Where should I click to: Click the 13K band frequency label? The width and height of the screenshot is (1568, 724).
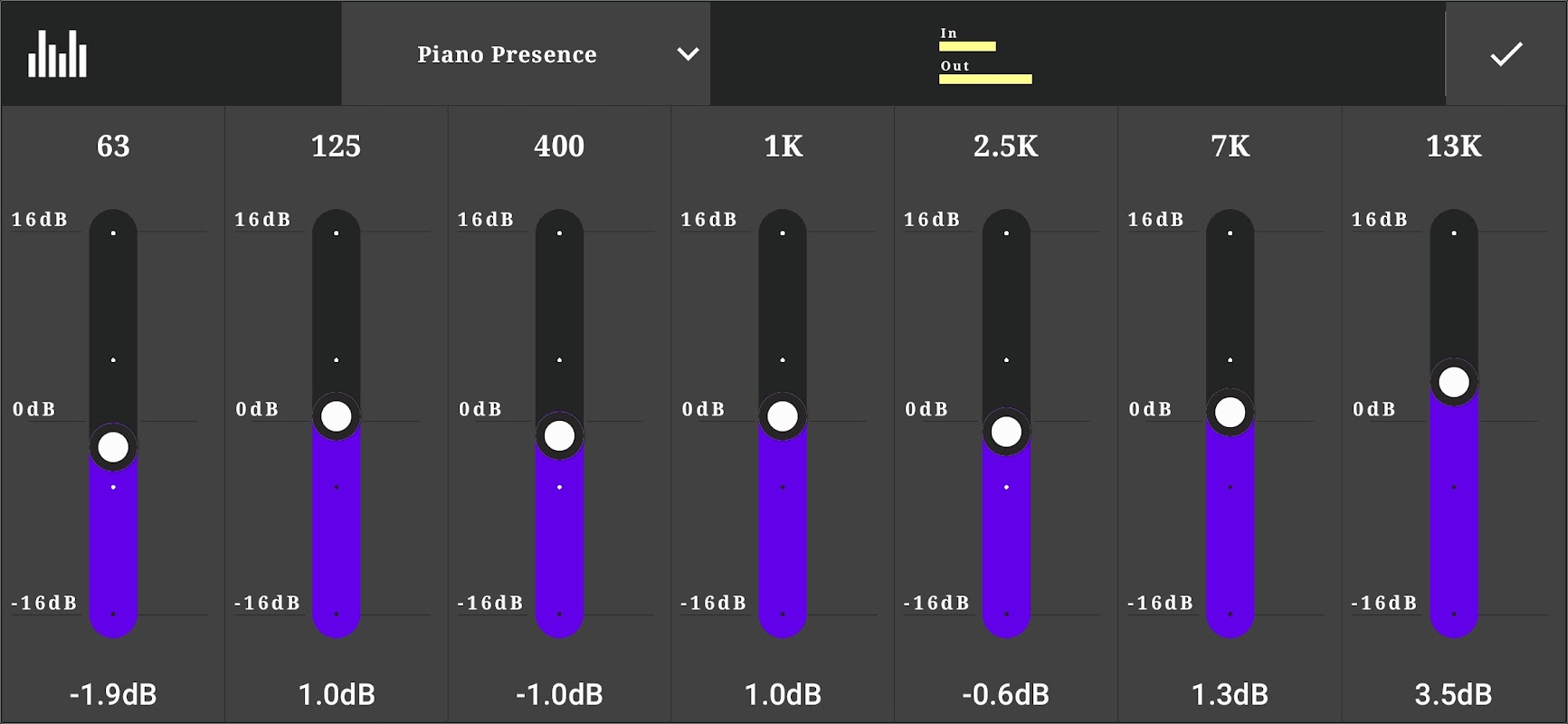pos(1453,146)
